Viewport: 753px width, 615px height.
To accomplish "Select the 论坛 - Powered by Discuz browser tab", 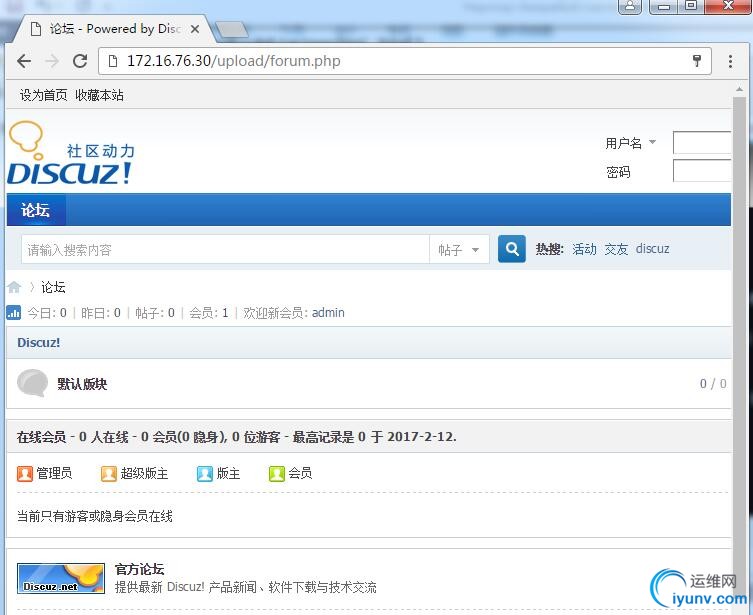I will (x=115, y=29).
